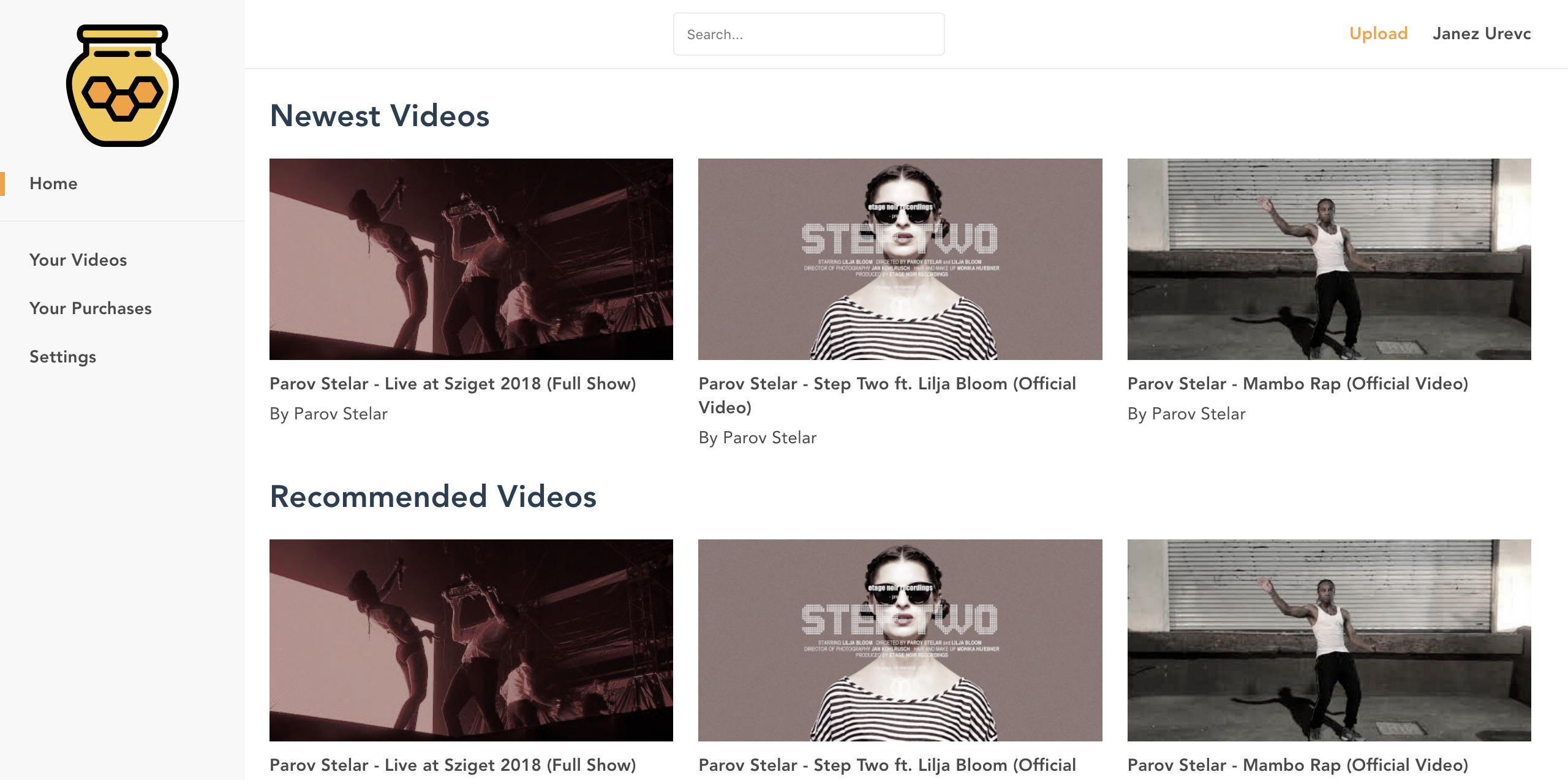The image size is (1568, 780).
Task: Open Janez Urevc user profile
Action: (1481, 34)
